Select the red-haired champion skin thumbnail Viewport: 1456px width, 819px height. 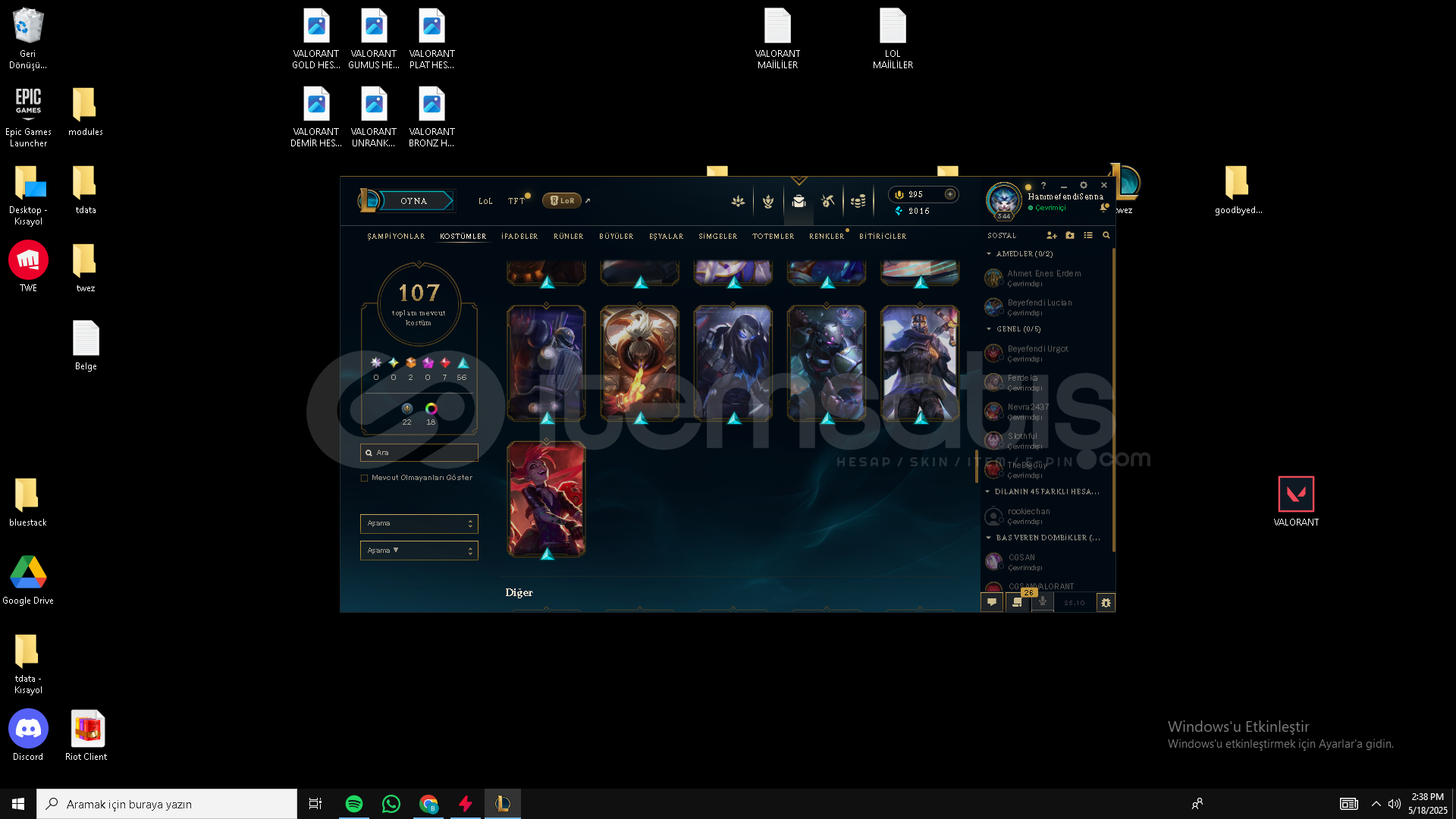pyautogui.click(x=546, y=500)
